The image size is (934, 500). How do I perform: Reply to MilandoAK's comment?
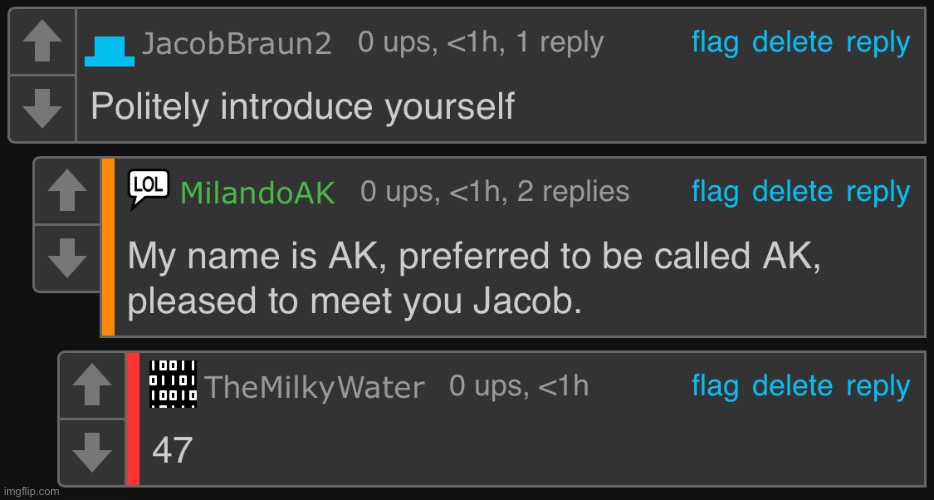point(879,193)
